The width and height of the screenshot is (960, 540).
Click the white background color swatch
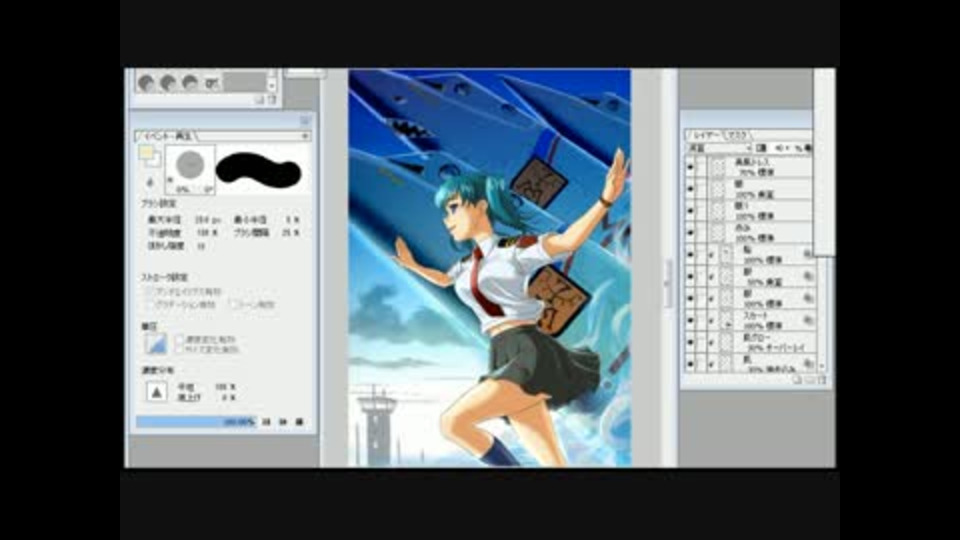pos(153,160)
